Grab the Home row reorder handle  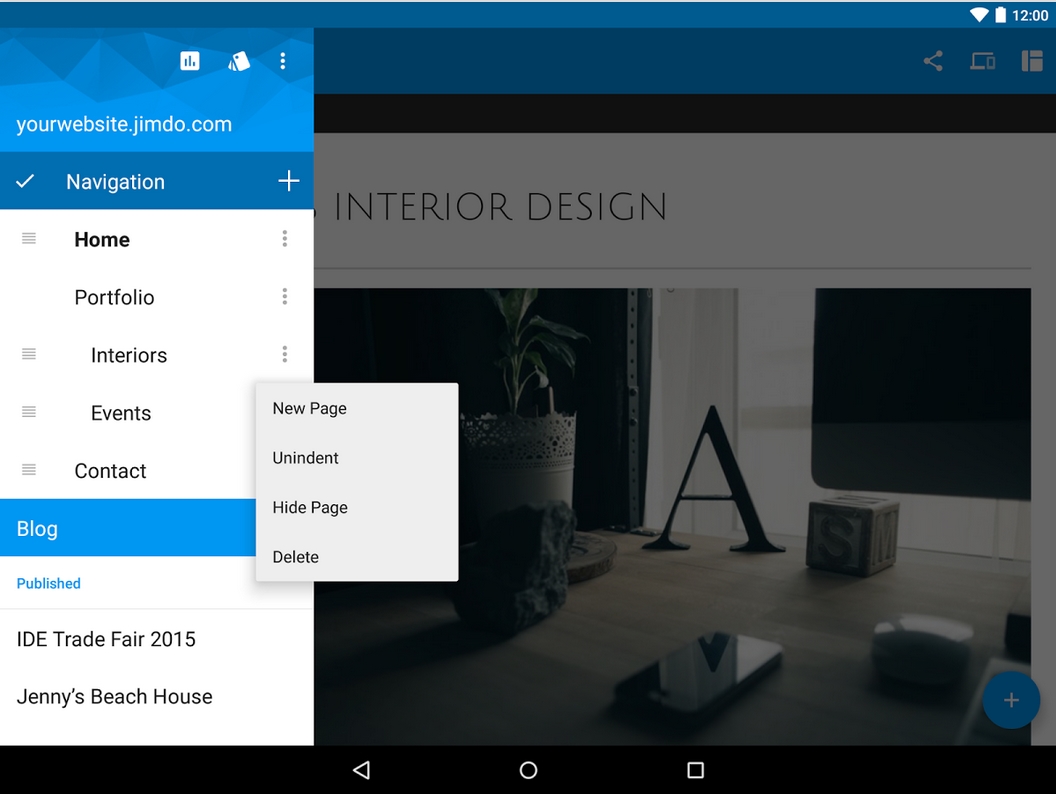point(29,238)
